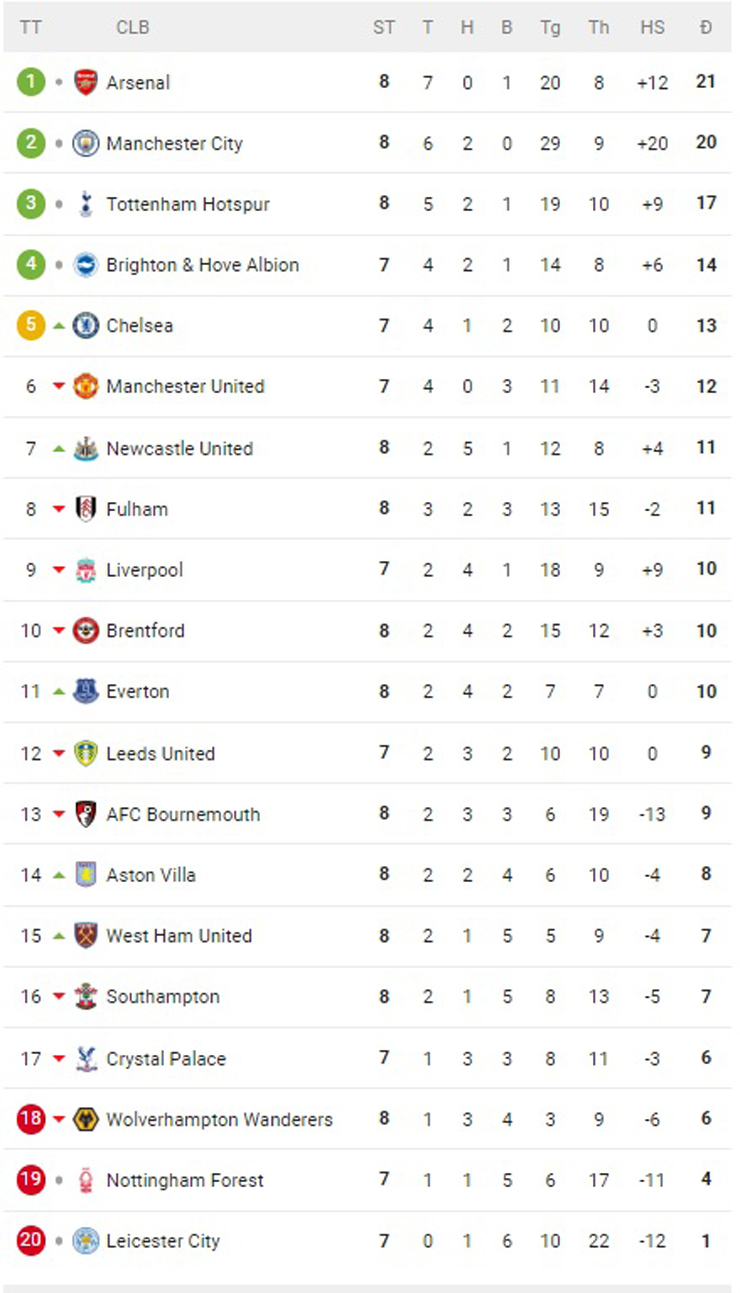This screenshot has width=740, height=1293.
Task: Click the Chelsea club crest
Action: click(x=86, y=325)
